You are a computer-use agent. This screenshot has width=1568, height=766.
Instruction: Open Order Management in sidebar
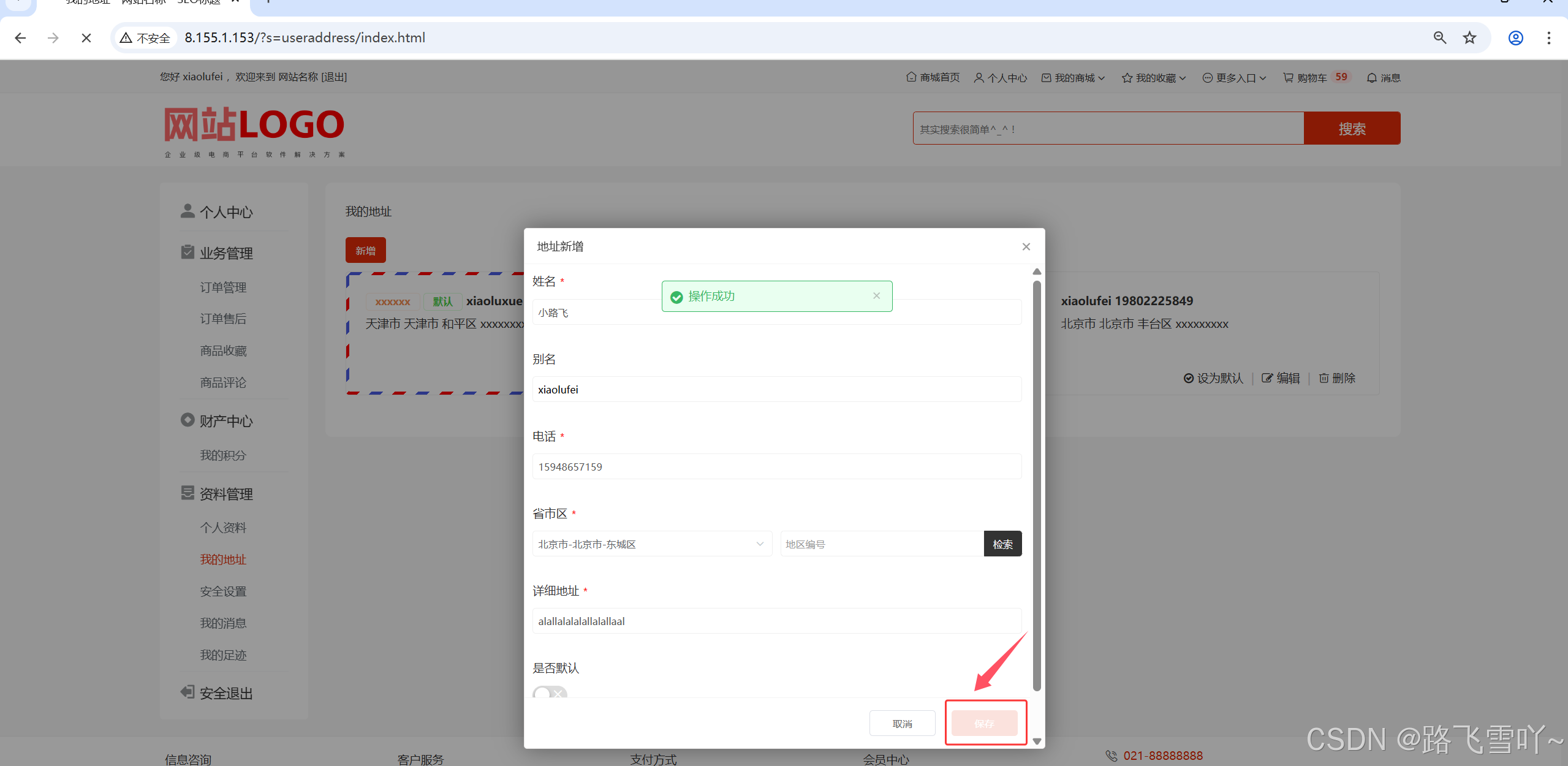[x=223, y=287]
